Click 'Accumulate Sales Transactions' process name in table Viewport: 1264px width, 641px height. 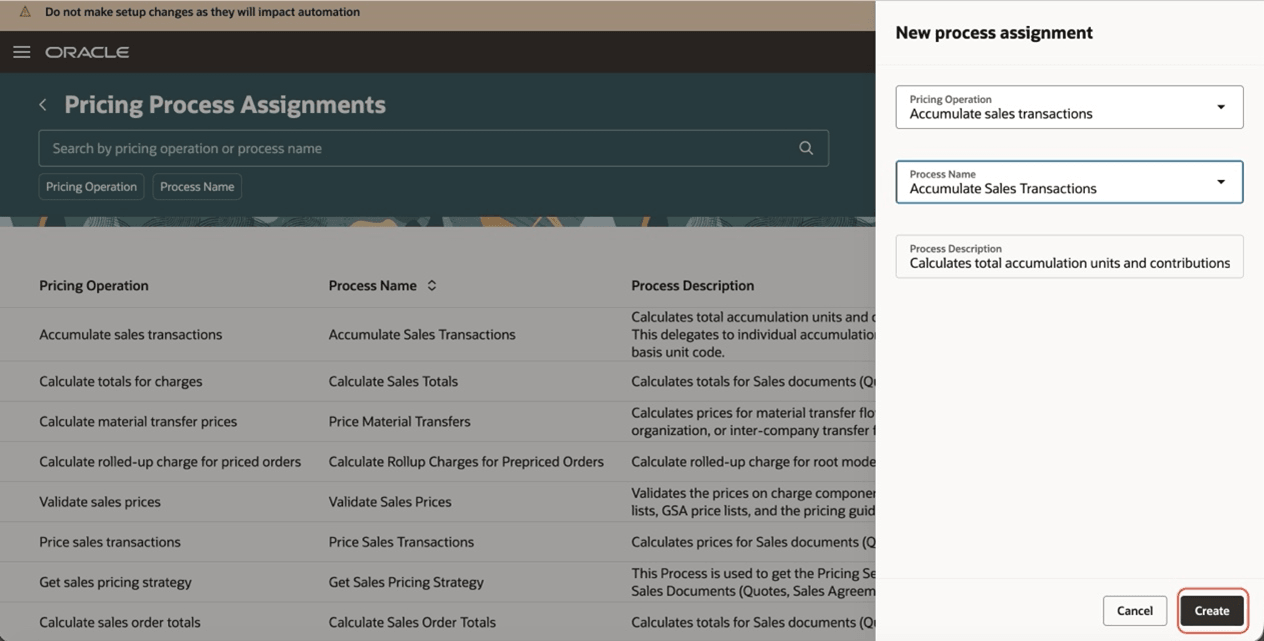pos(422,335)
